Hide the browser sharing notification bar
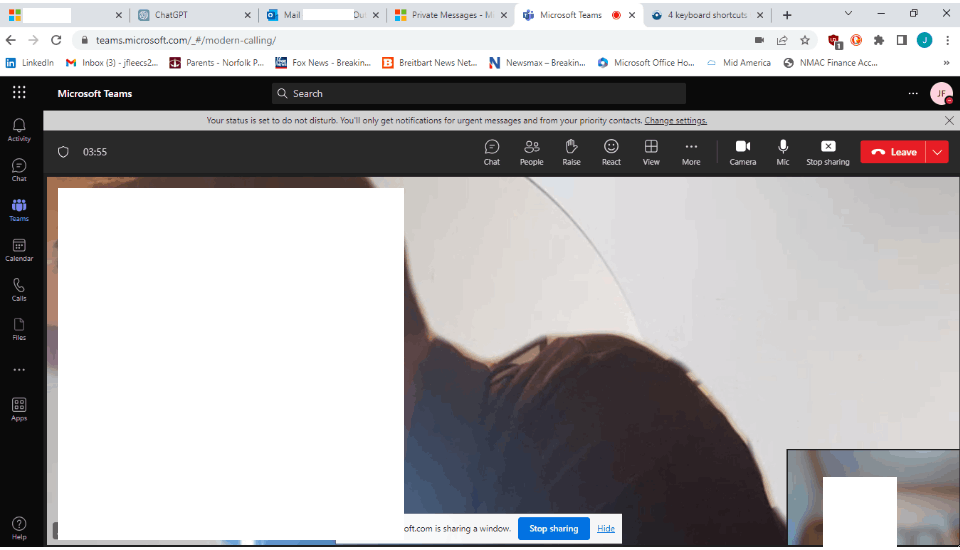The image size is (960, 550). (606, 528)
